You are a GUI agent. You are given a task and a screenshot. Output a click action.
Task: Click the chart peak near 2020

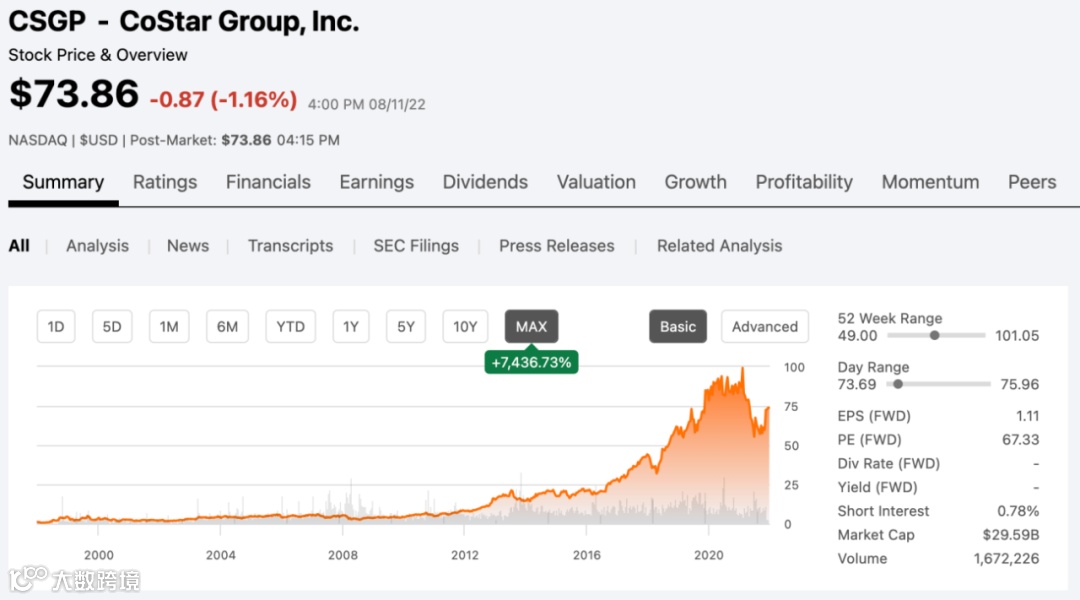tap(742, 369)
